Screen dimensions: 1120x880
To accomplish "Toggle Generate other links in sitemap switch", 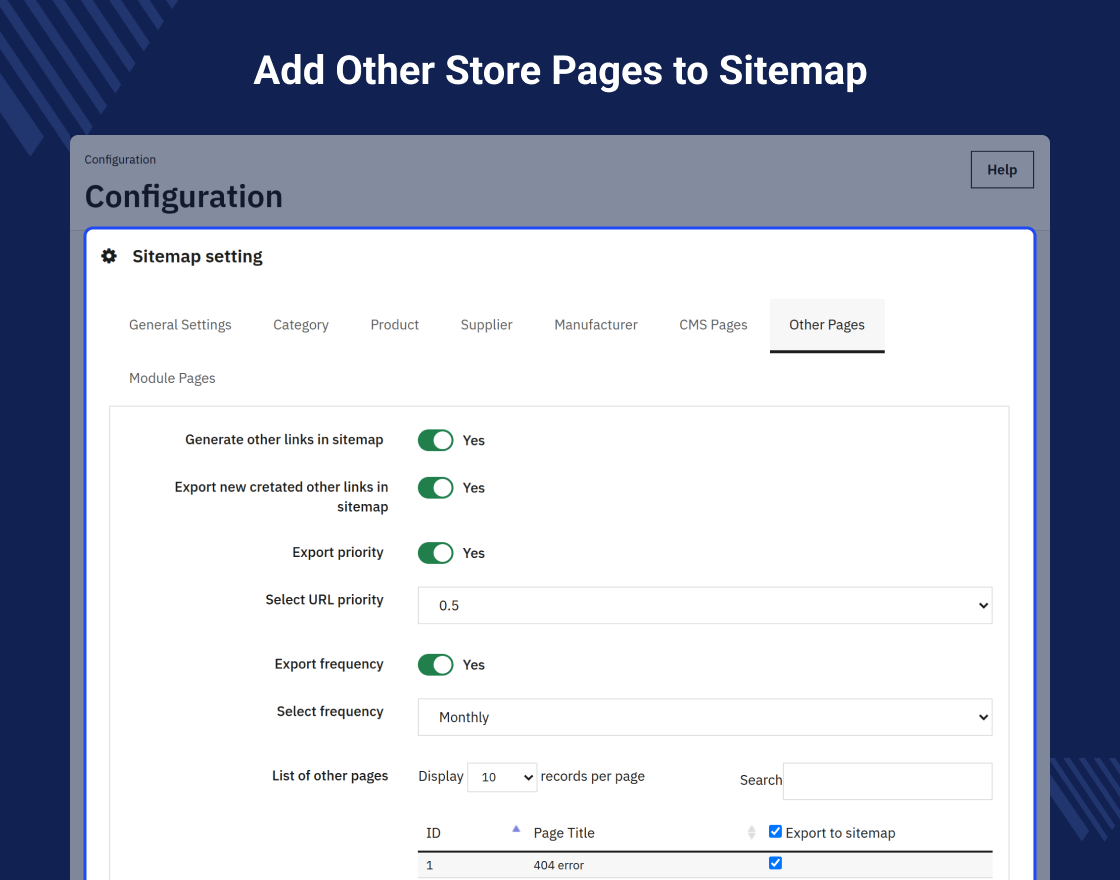I will click(435, 440).
